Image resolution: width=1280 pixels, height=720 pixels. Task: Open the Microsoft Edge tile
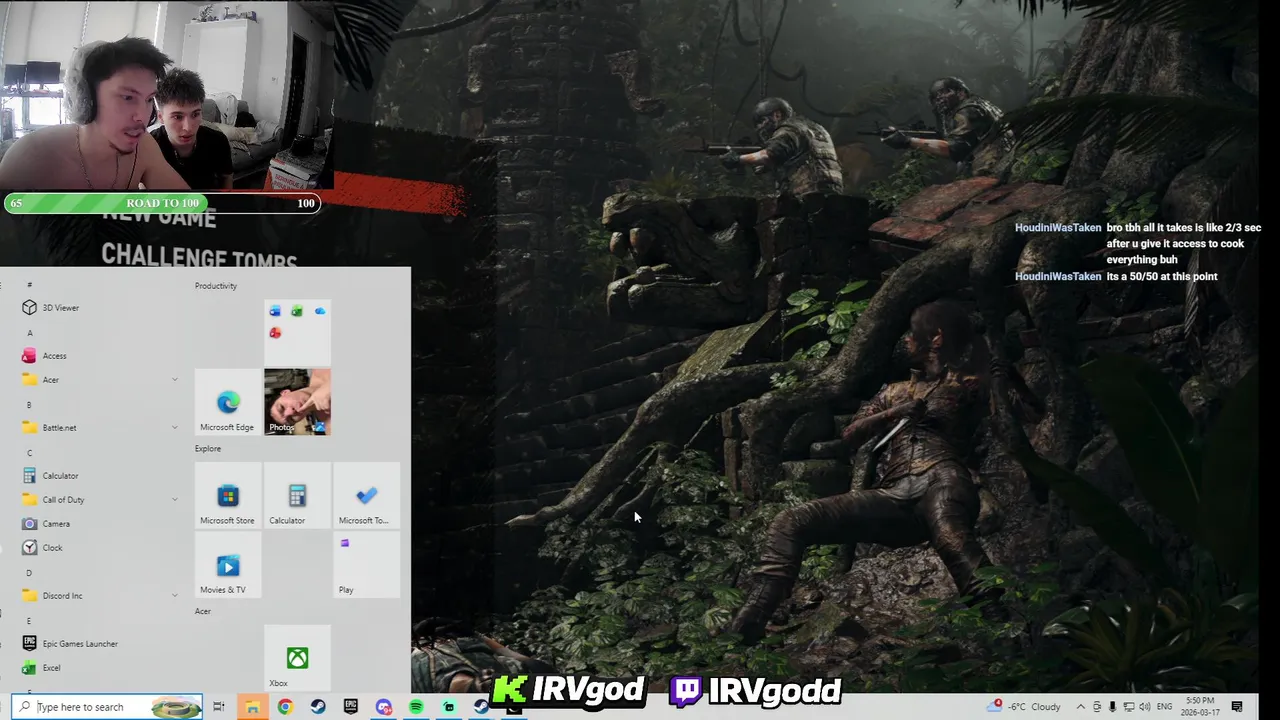[x=228, y=402]
